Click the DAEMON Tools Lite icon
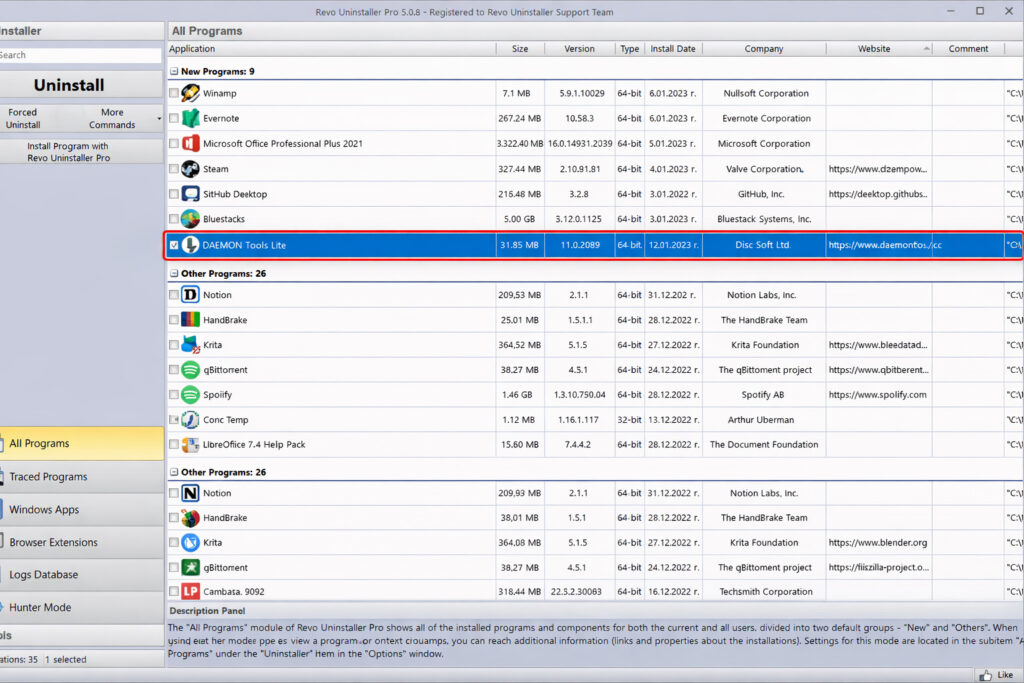Viewport: 1024px width, 683px height. coord(190,245)
